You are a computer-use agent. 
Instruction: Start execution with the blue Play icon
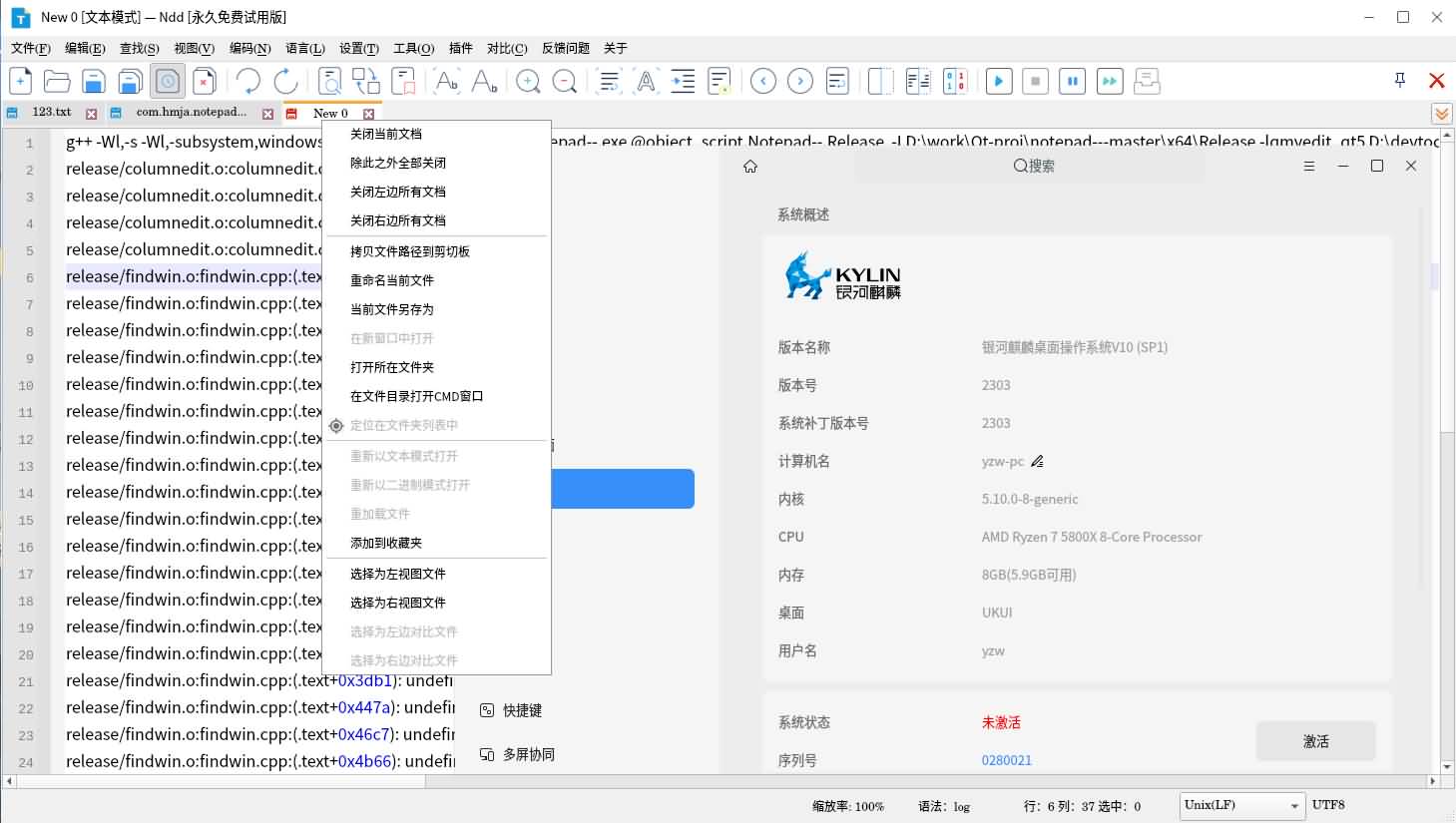(x=998, y=81)
